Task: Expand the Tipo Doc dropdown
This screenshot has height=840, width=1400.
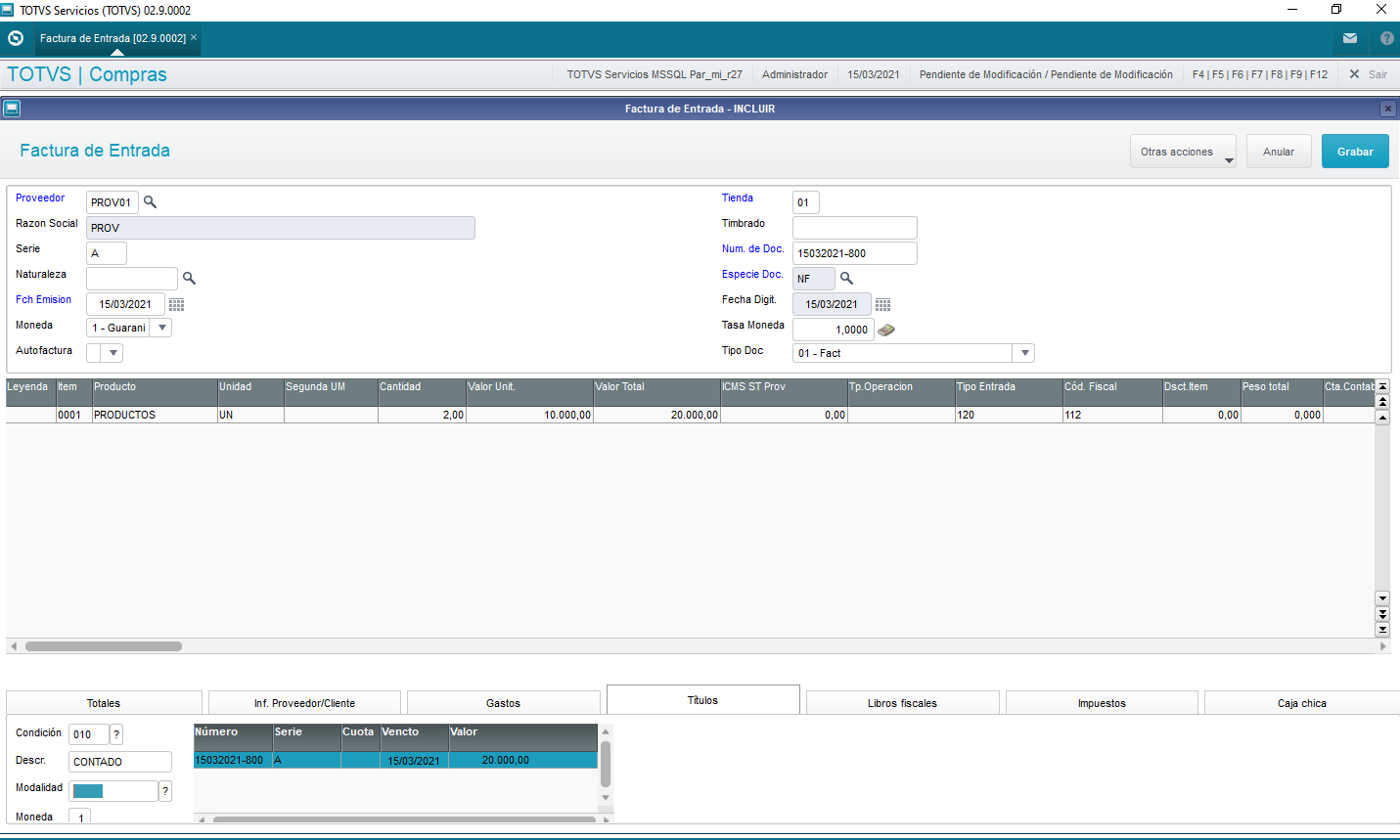Action: [1024, 353]
